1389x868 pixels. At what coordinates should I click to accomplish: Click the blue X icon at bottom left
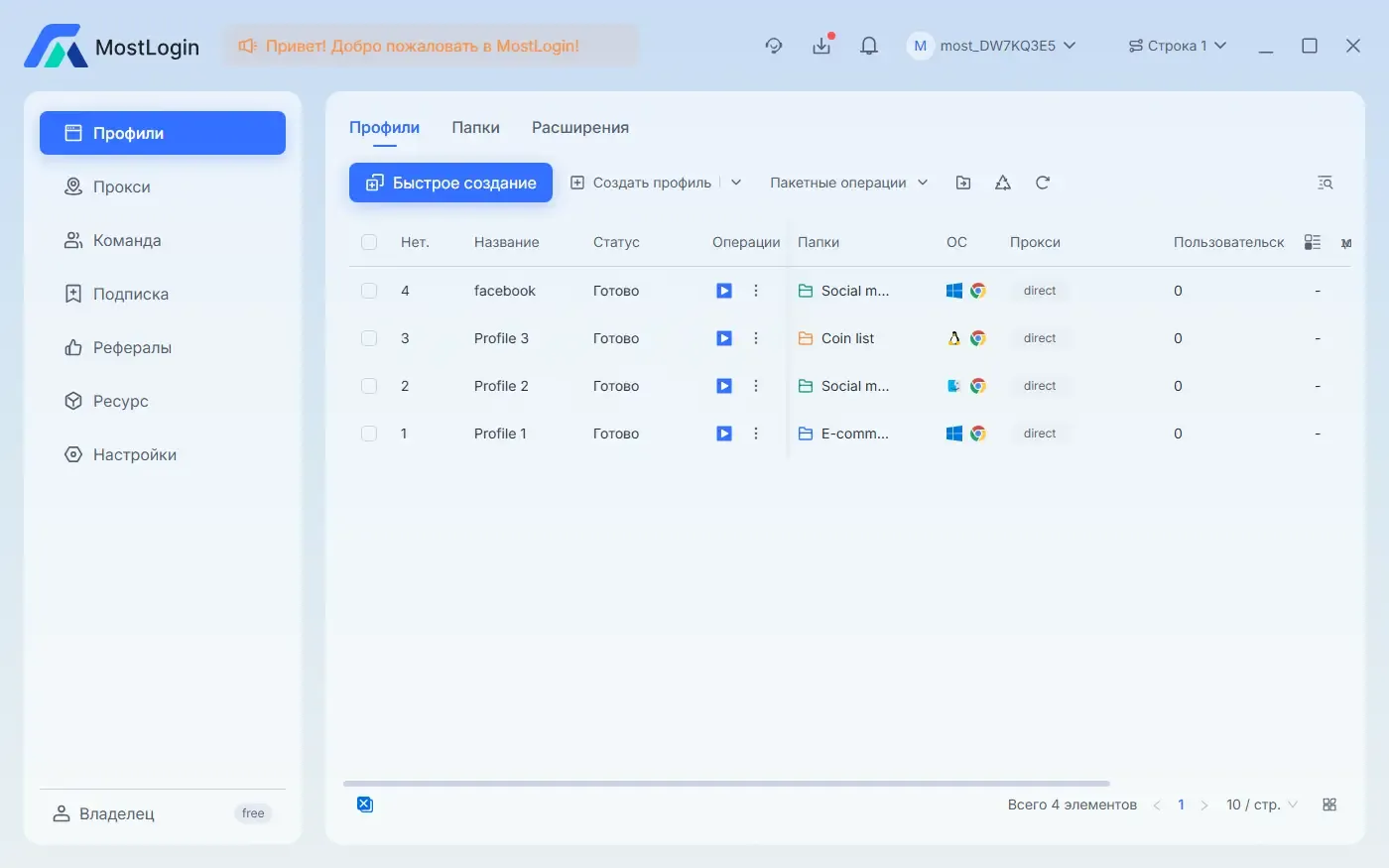(365, 804)
